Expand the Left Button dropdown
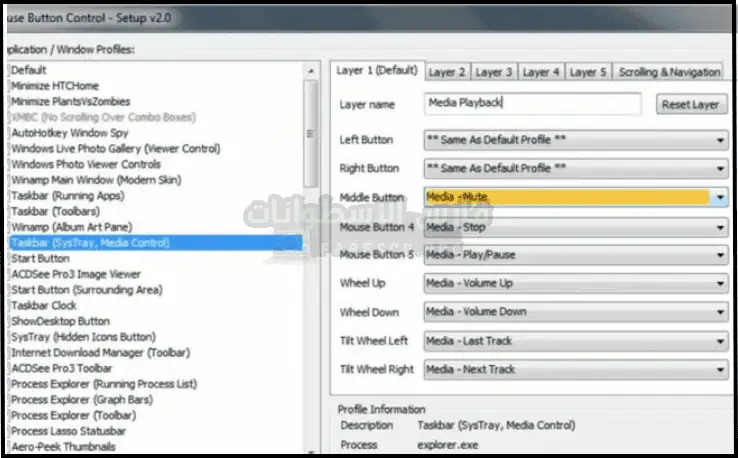Viewport: 738px width, 458px height. point(720,141)
